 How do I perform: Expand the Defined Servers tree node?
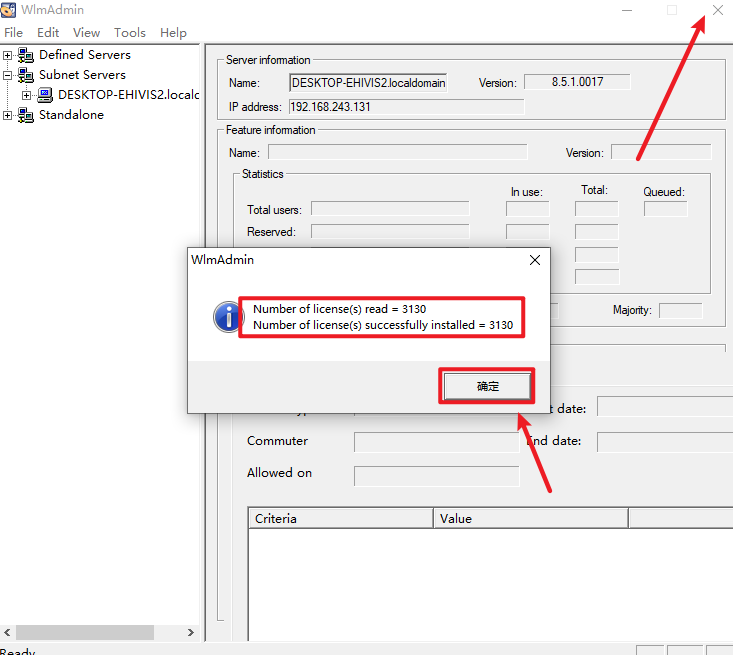8,55
